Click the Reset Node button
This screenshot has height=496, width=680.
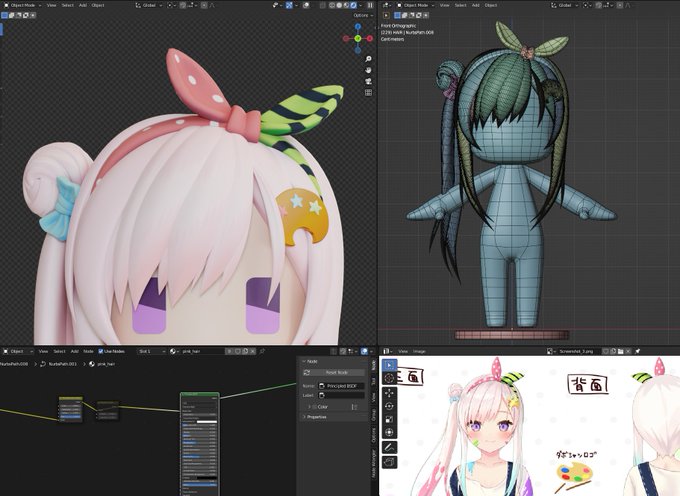[x=333, y=372]
